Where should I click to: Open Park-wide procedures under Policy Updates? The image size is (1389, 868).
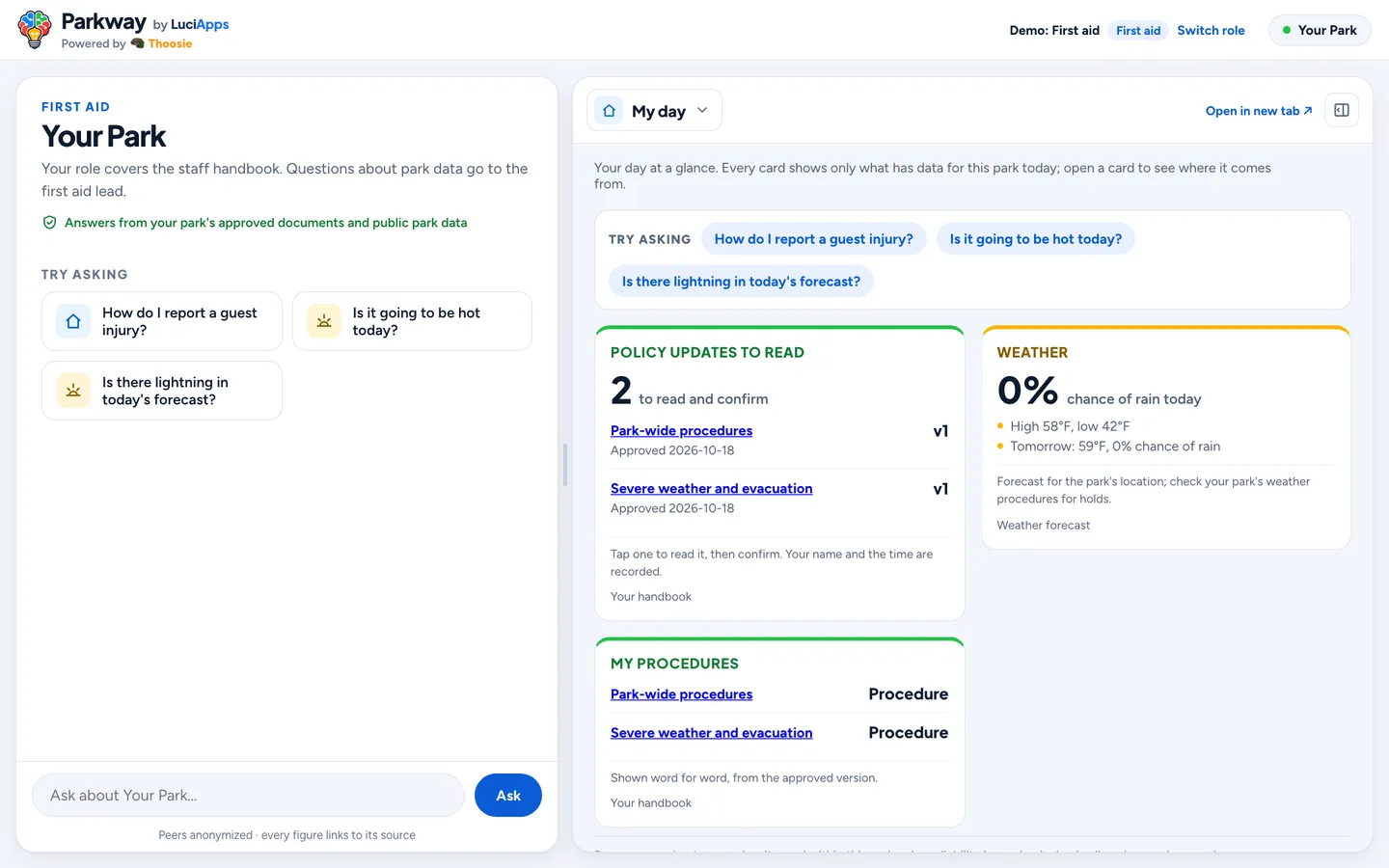pos(681,431)
